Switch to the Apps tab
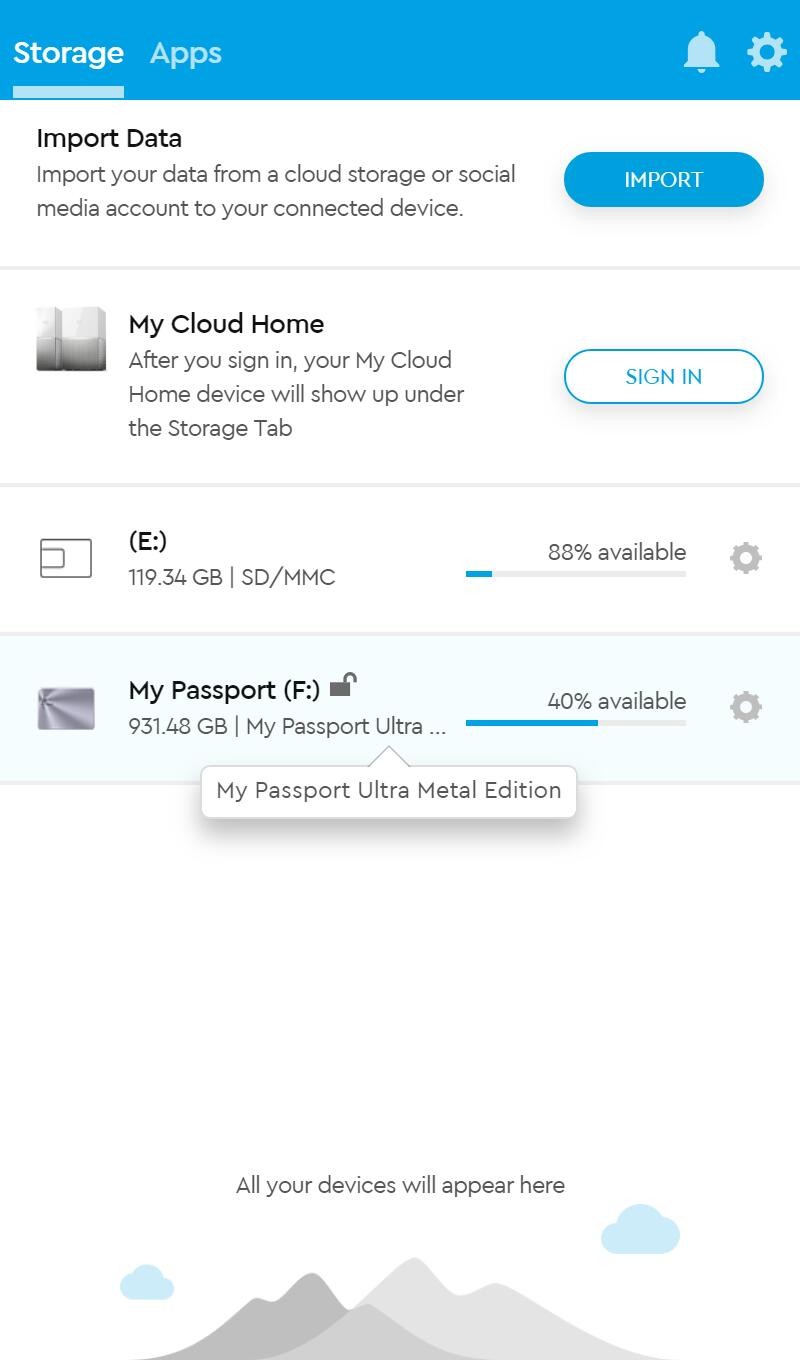 186,53
